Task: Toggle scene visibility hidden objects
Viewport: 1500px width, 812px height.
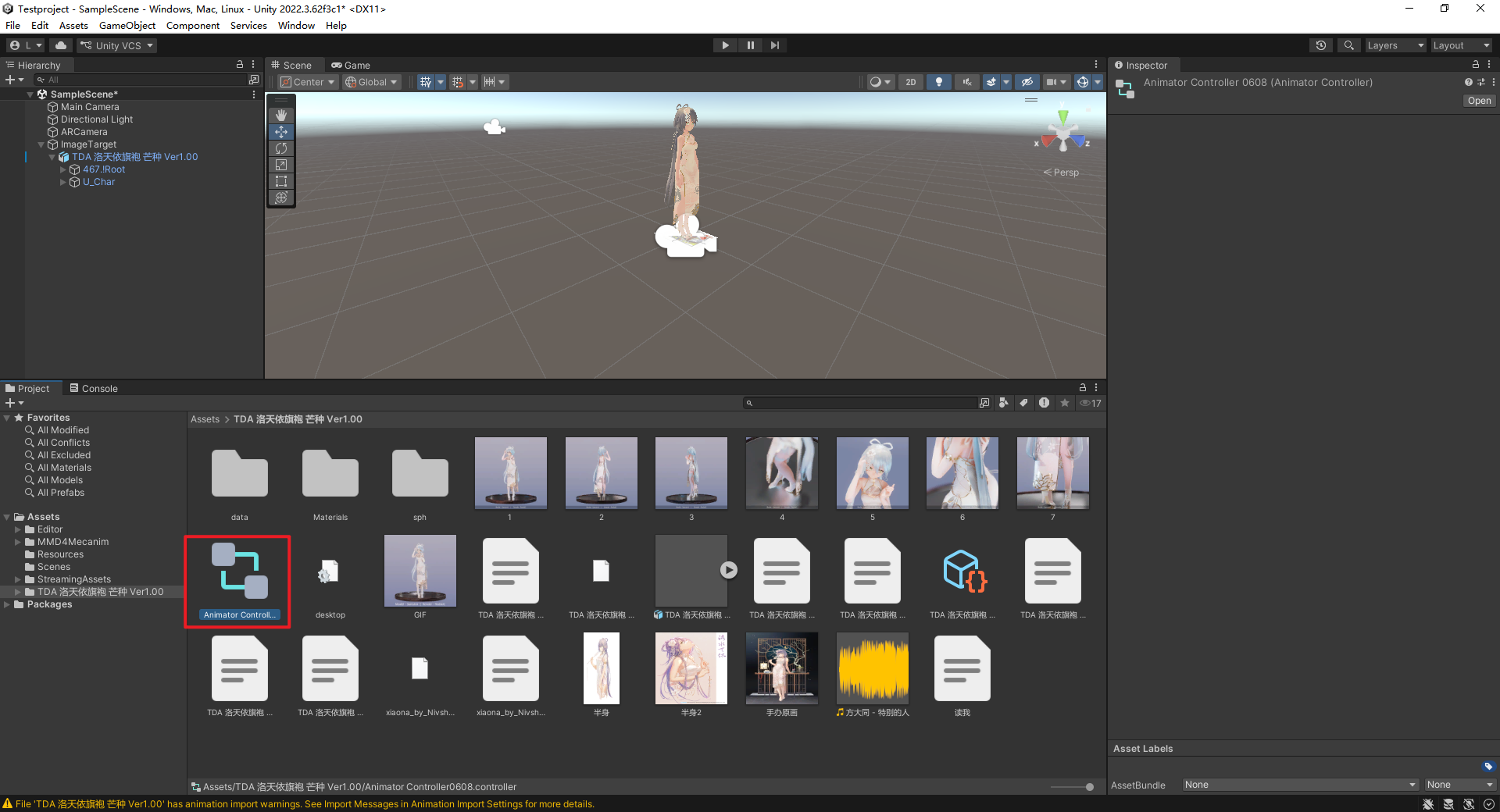Action: point(1027,82)
